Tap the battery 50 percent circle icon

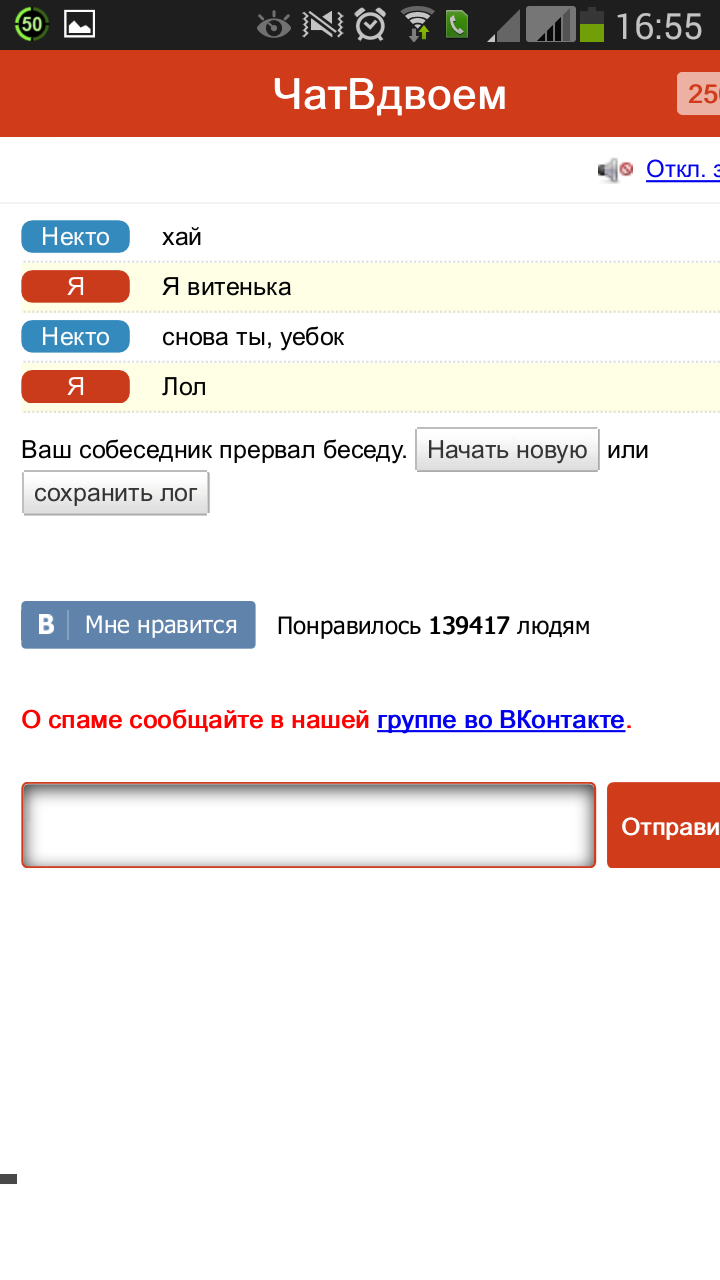(31, 24)
